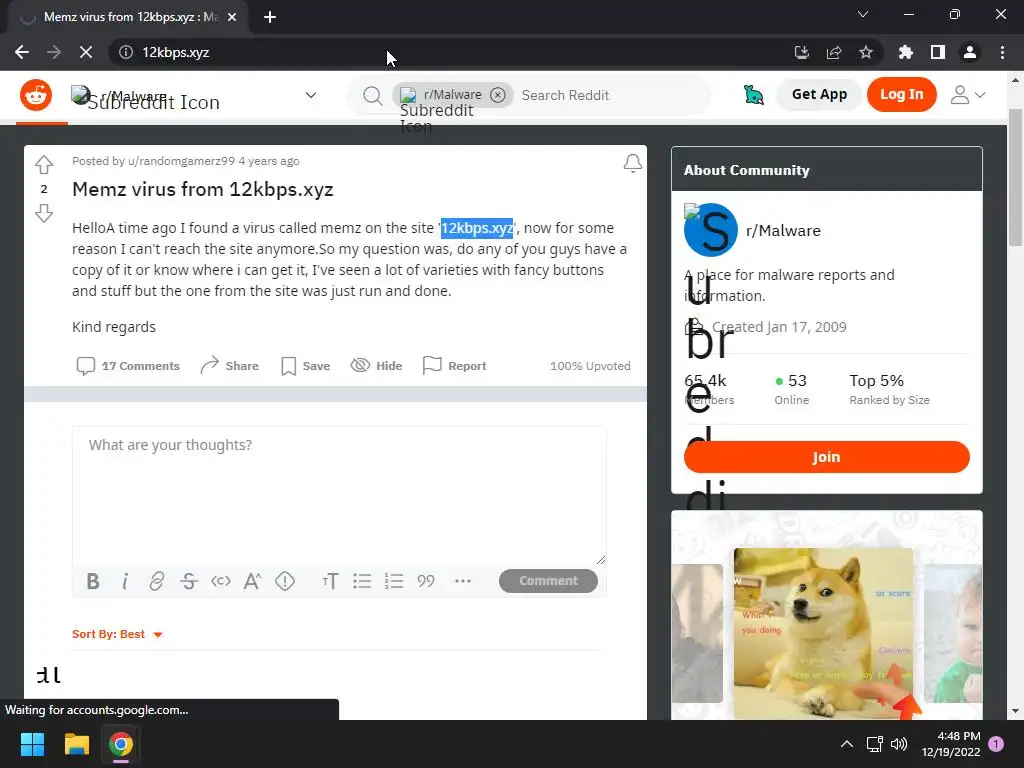The image size is (1024, 768).
Task: Insert a quote block
Action: coord(426,581)
